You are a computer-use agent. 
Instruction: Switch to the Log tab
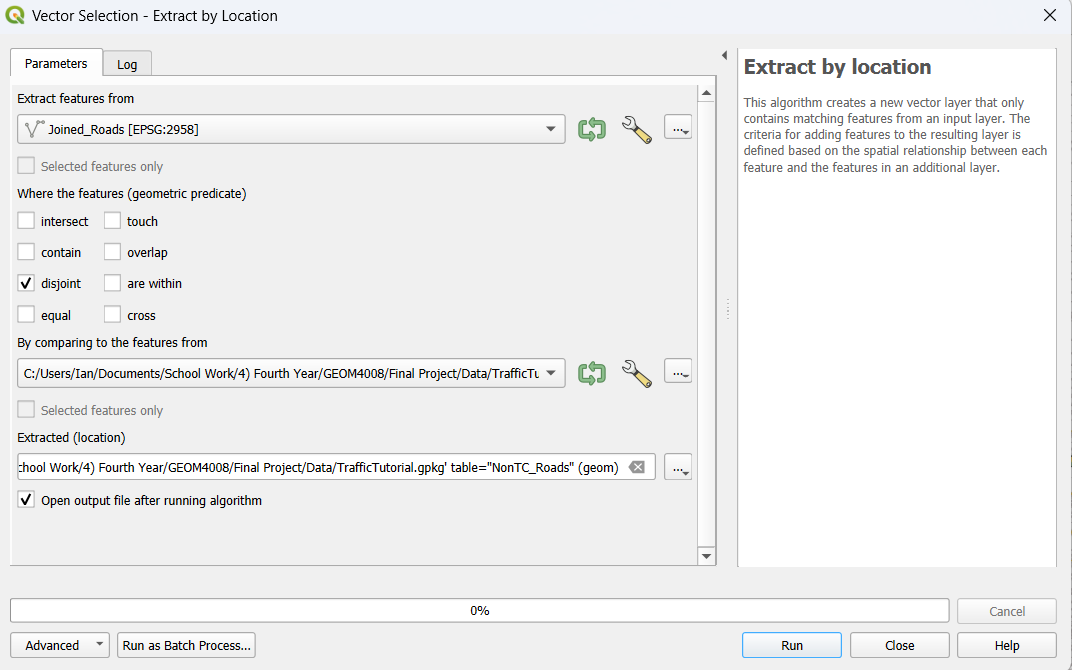pyautogui.click(x=127, y=64)
